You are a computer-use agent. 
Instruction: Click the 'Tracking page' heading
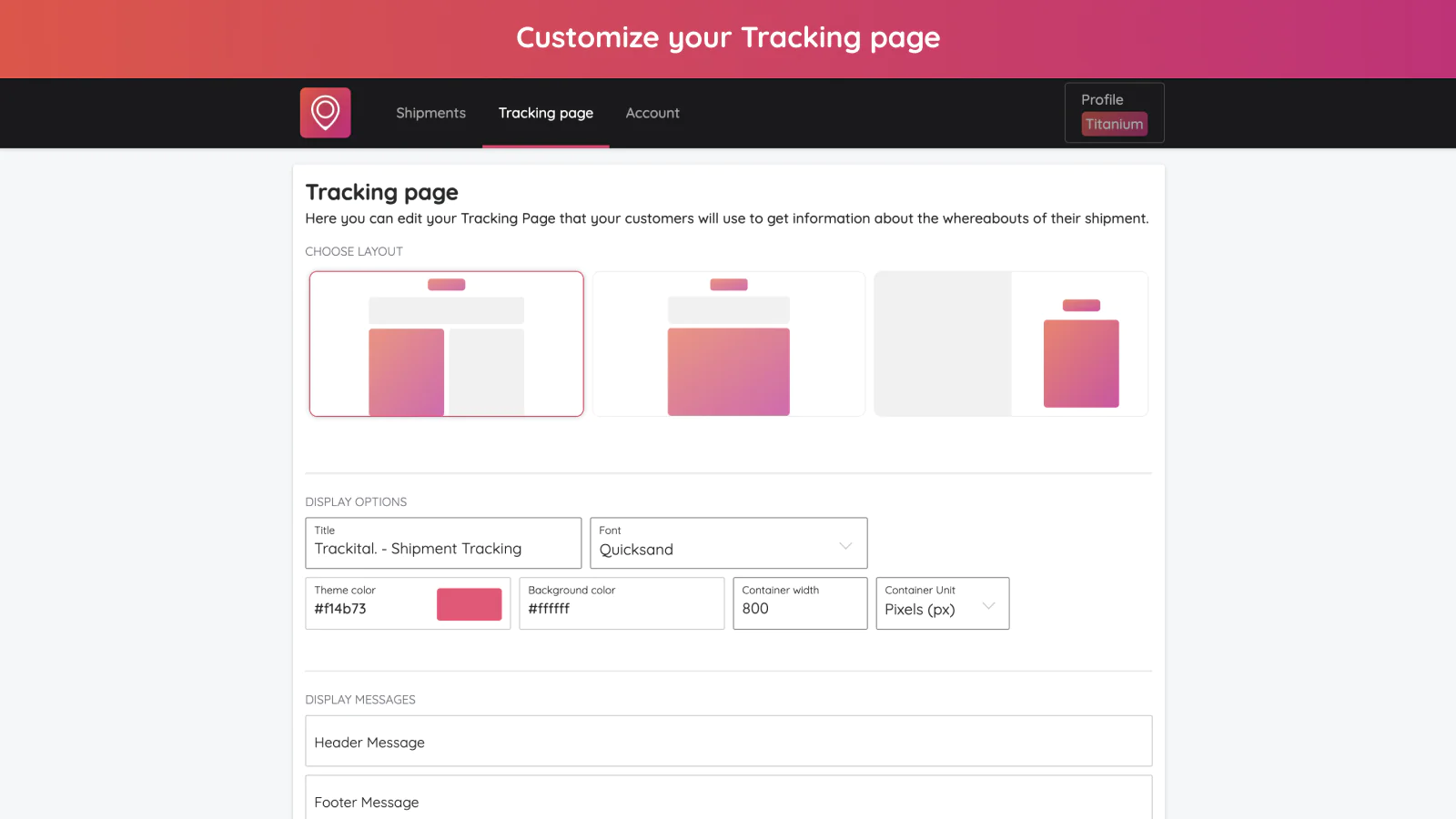click(382, 192)
